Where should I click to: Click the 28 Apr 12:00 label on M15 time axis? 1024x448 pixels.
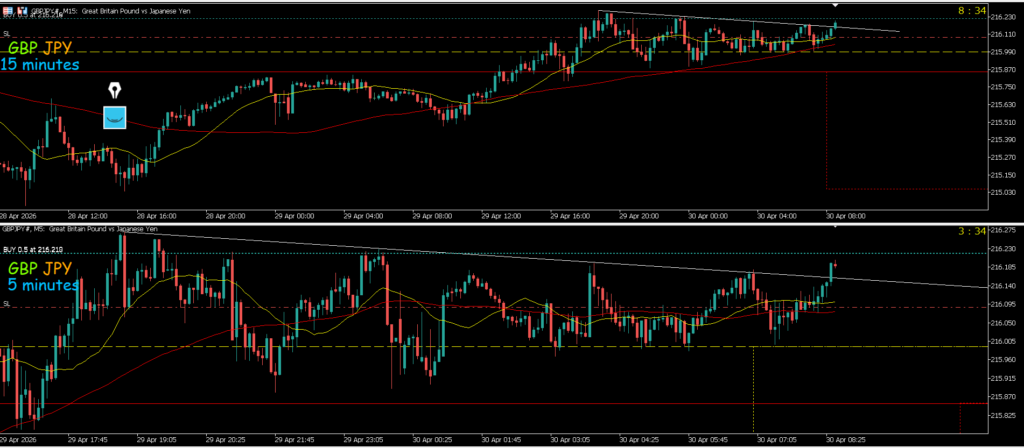87,214
